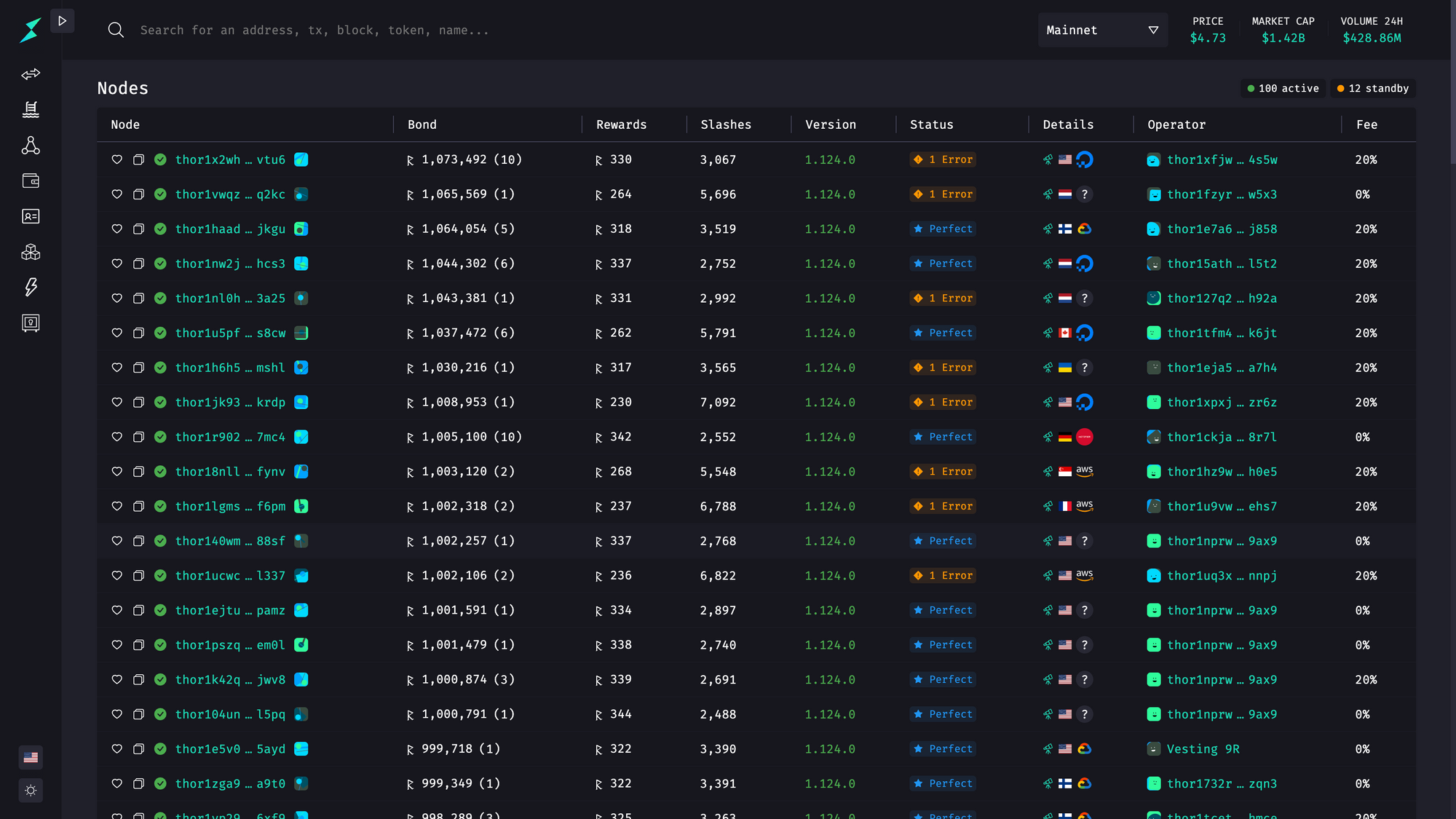1456x819 pixels.
Task: Favorite node thor140wm … 88sf with heart
Action: point(116,541)
